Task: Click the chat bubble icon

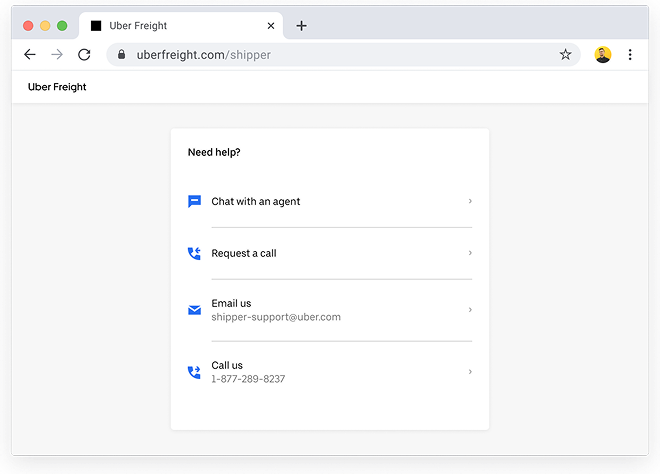Action: [x=194, y=201]
